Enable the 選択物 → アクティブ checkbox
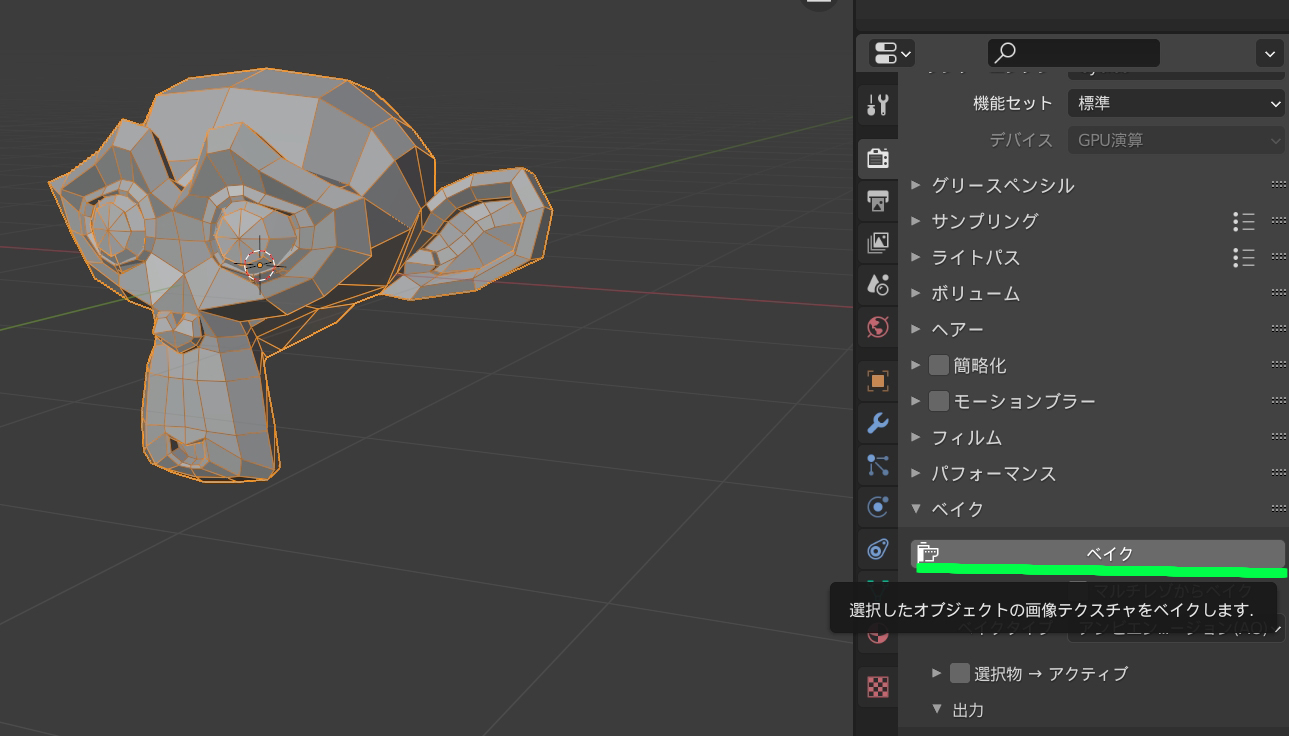1289x736 pixels. [960, 673]
